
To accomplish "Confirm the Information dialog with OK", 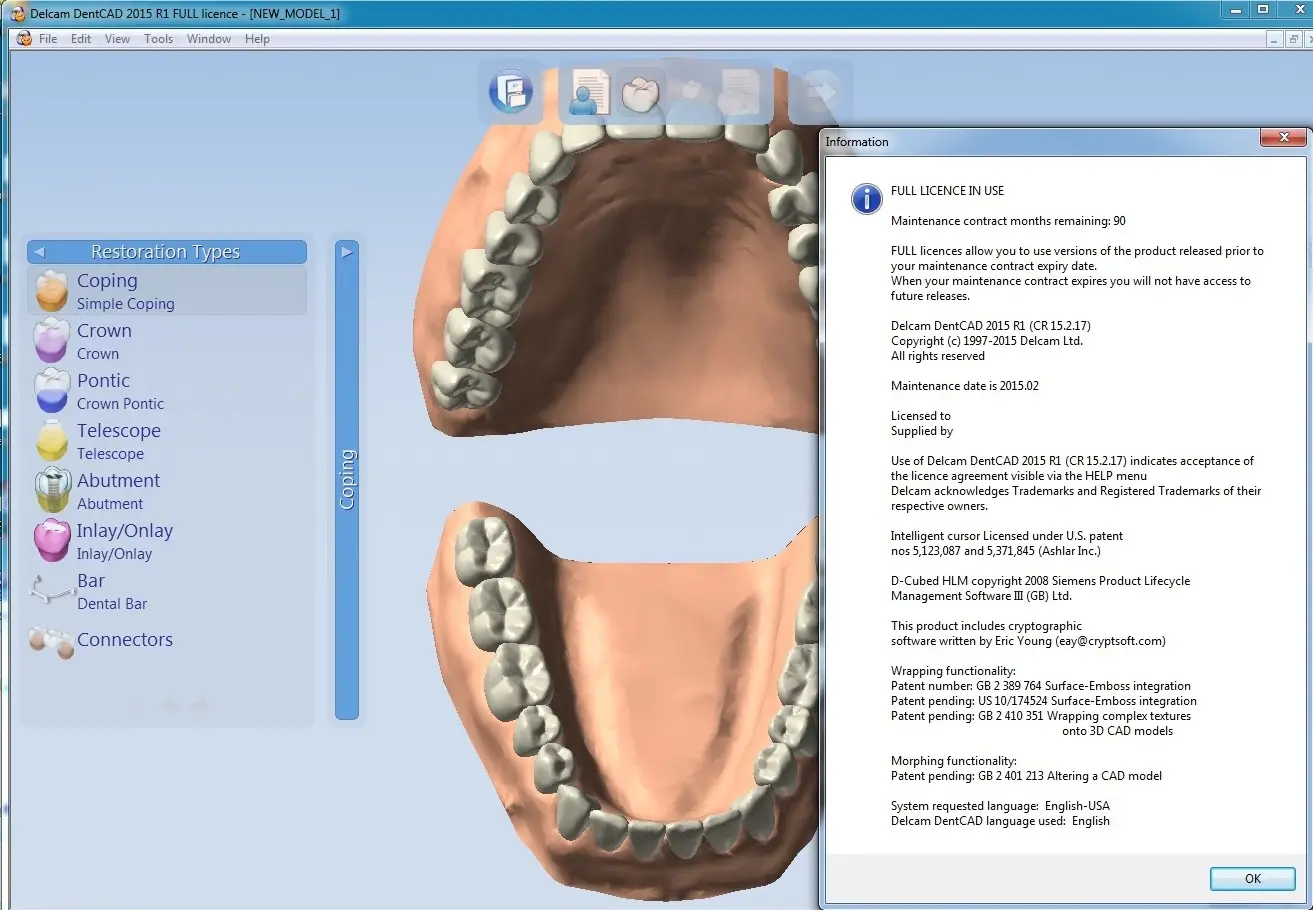I will pos(1253,879).
